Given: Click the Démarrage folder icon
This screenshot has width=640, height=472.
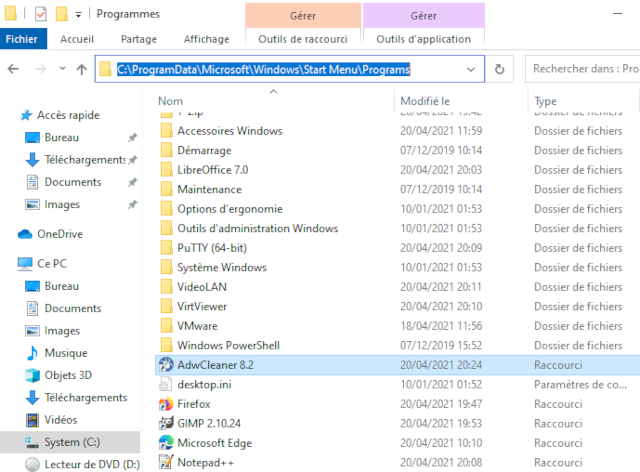Looking at the screenshot, I should pyautogui.click(x=166, y=150).
